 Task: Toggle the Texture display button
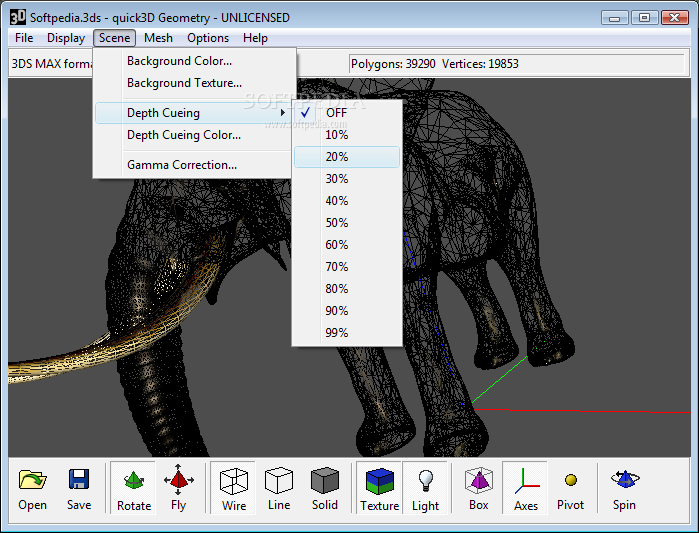coord(379,488)
